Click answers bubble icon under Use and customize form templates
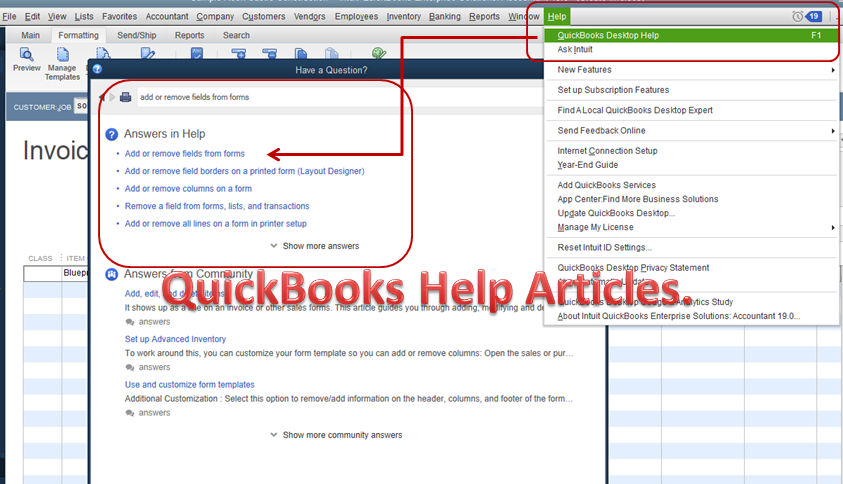843x484 pixels. click(130, 413)
